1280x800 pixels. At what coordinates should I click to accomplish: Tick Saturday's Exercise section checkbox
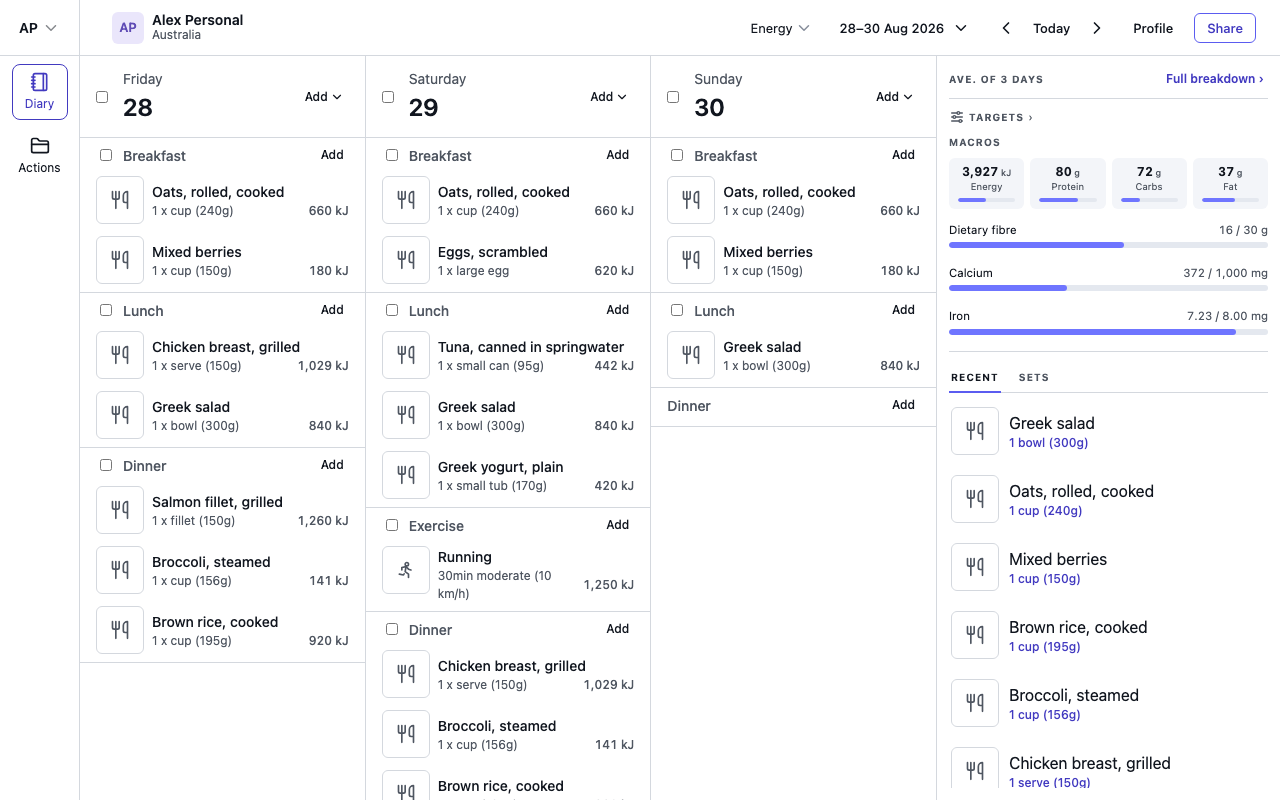(x=392, y=525)
